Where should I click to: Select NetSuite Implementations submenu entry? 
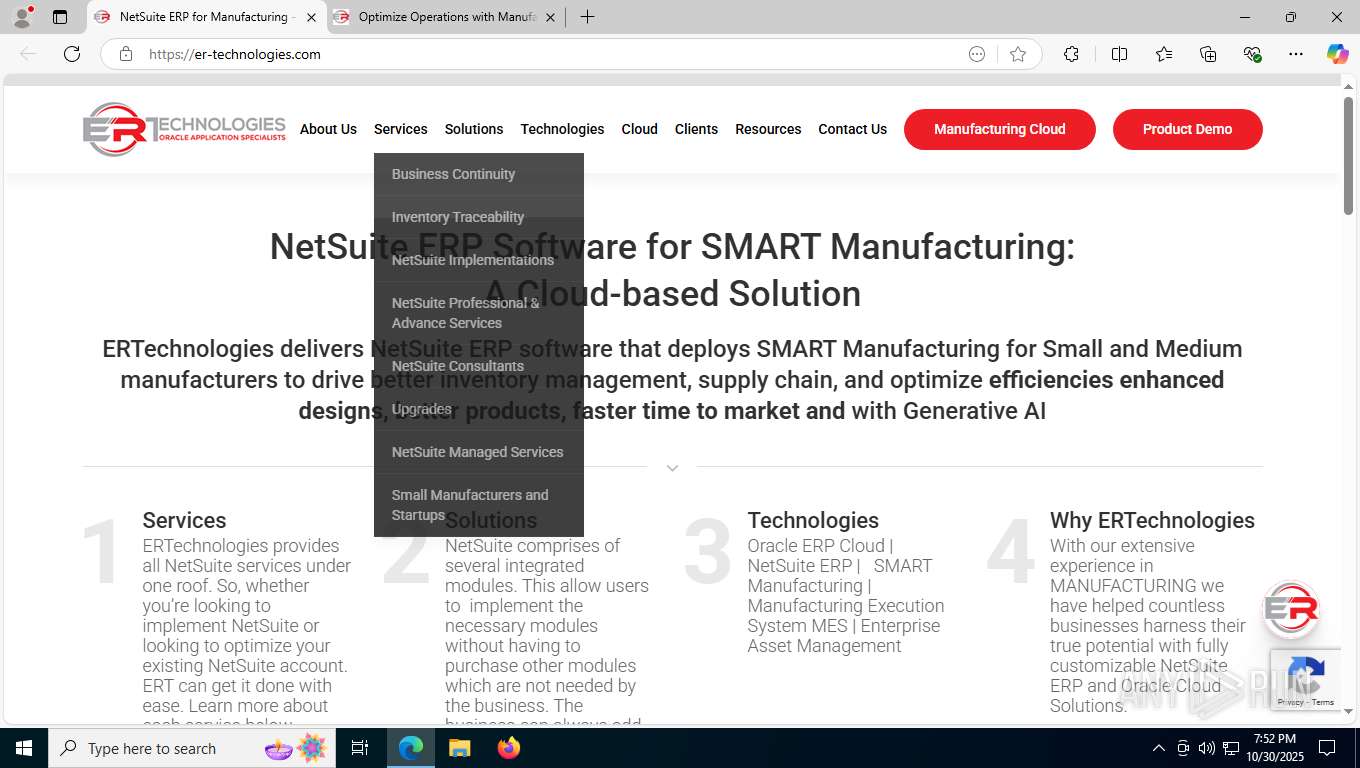pyautogui.click(x=478, y=260)
